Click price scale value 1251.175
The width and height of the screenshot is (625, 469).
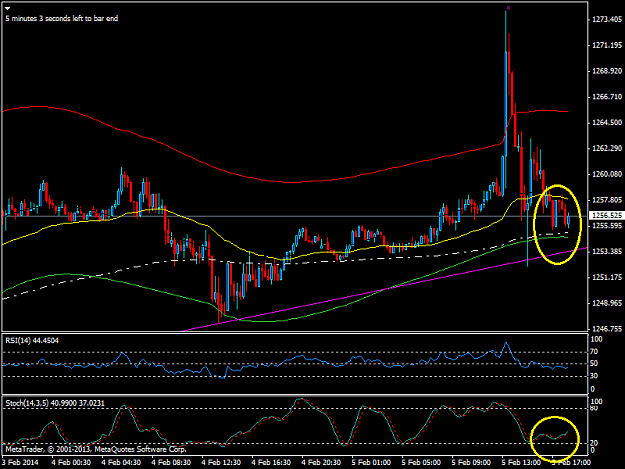[607, 277]
